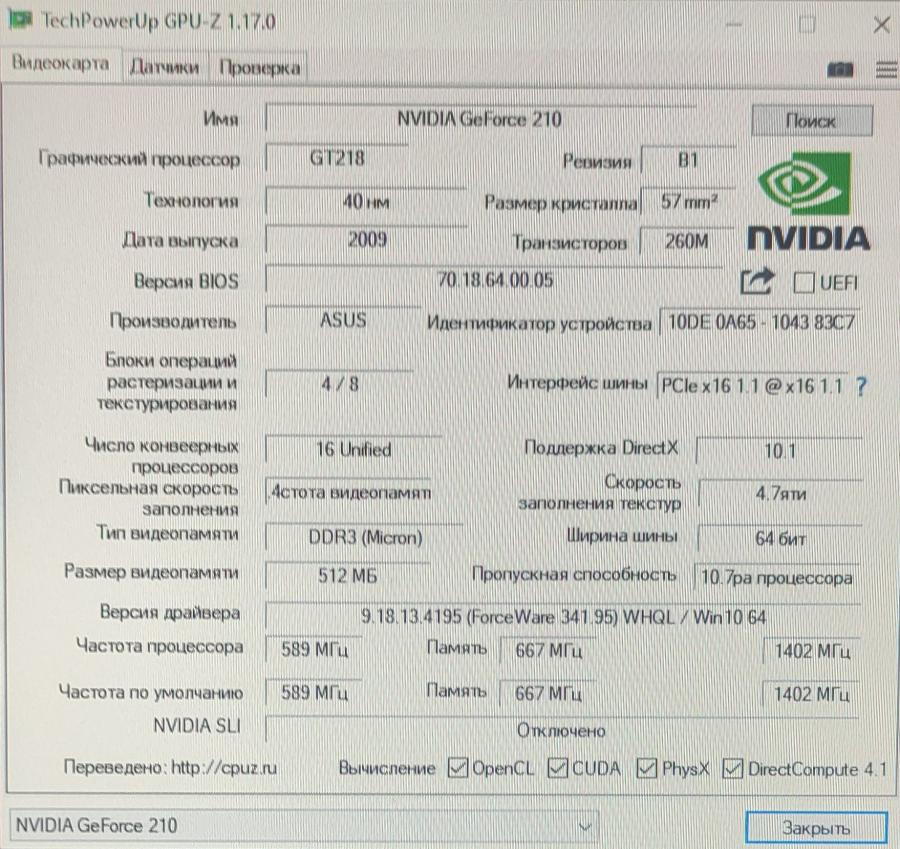
Task: Click the Имя field NVIDIA GeForce 210
Action: tap(480, 119)
